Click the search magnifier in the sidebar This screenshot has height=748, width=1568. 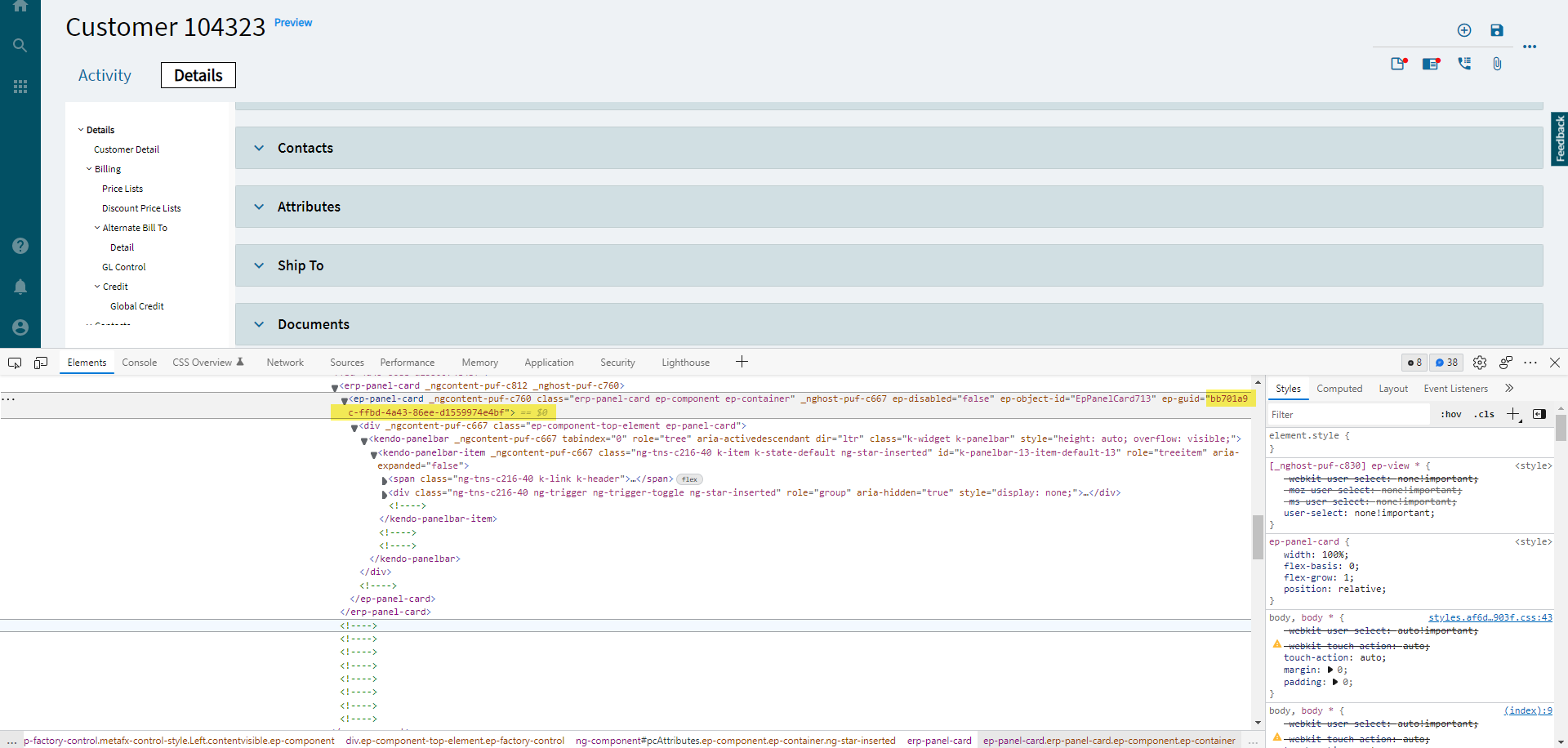[20, 46]
